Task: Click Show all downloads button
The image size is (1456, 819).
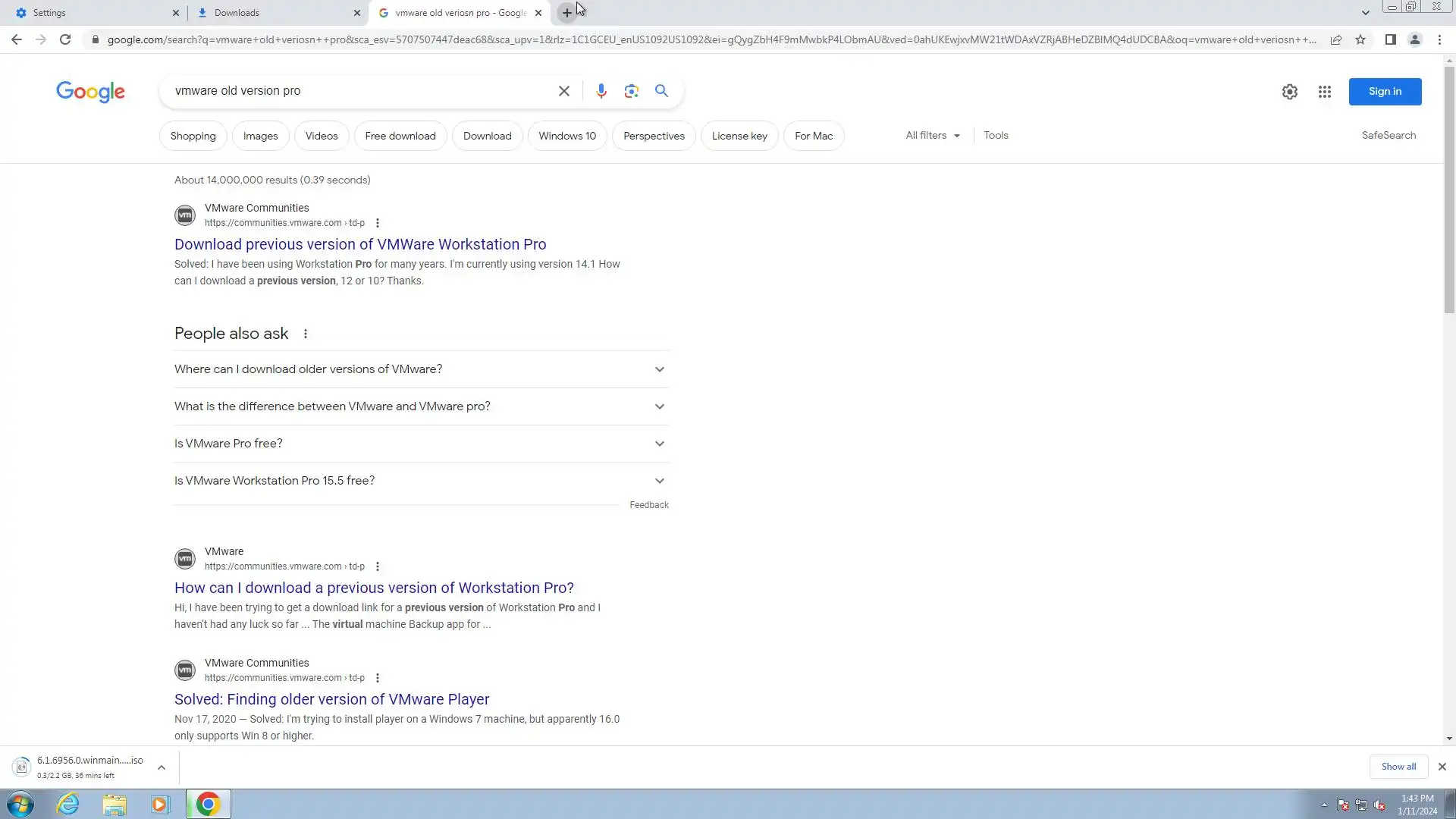Action: pos(1398,767)
